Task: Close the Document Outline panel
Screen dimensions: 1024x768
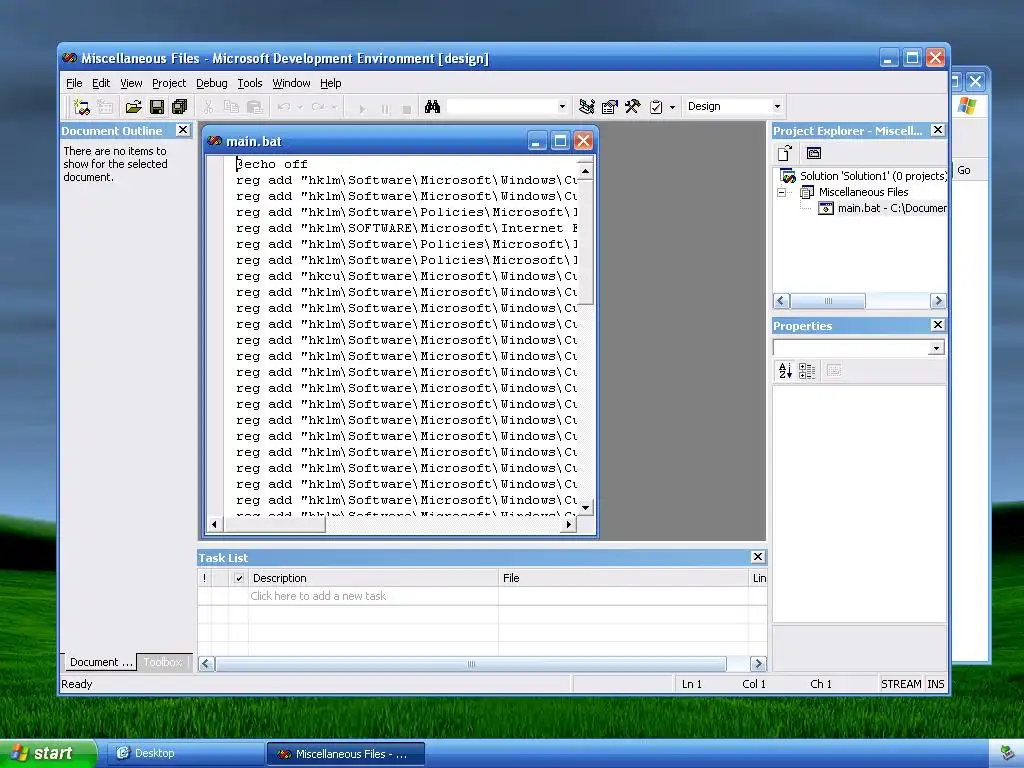Action: click(183, 131)
